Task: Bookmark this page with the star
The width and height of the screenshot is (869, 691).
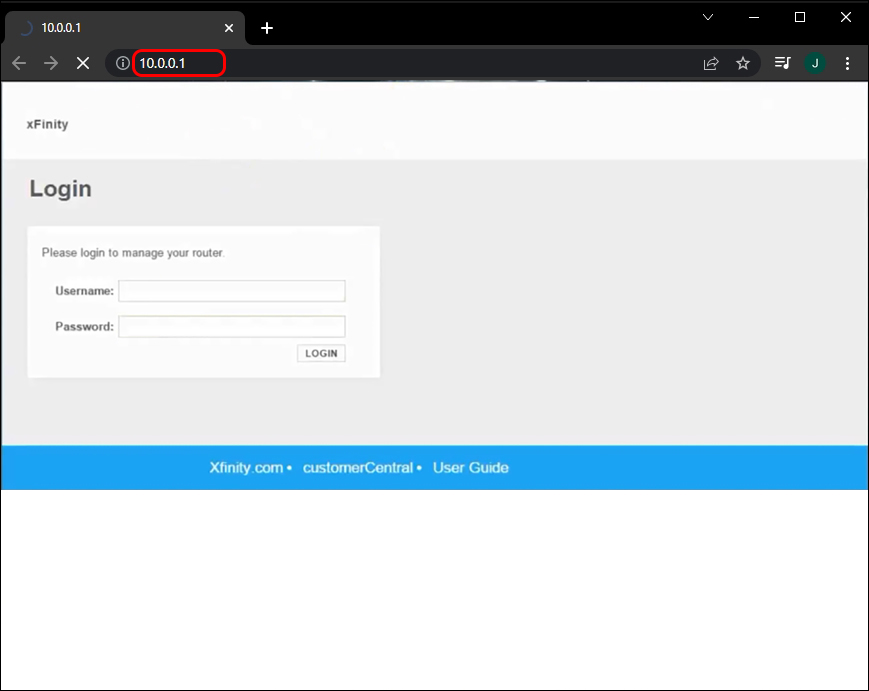Action: [743, 63]
